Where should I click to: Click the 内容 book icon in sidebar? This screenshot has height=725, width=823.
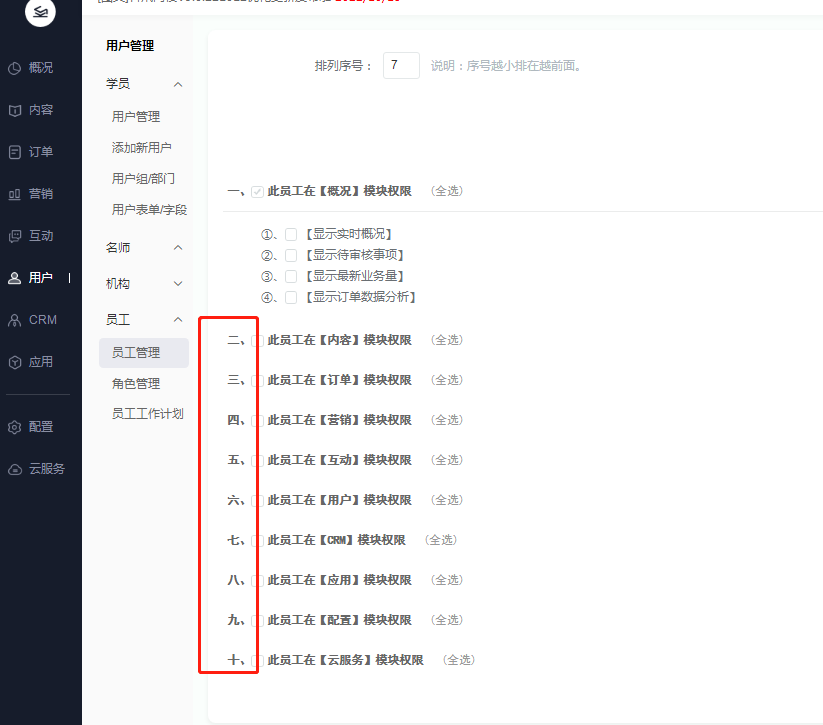pos(15,110)
